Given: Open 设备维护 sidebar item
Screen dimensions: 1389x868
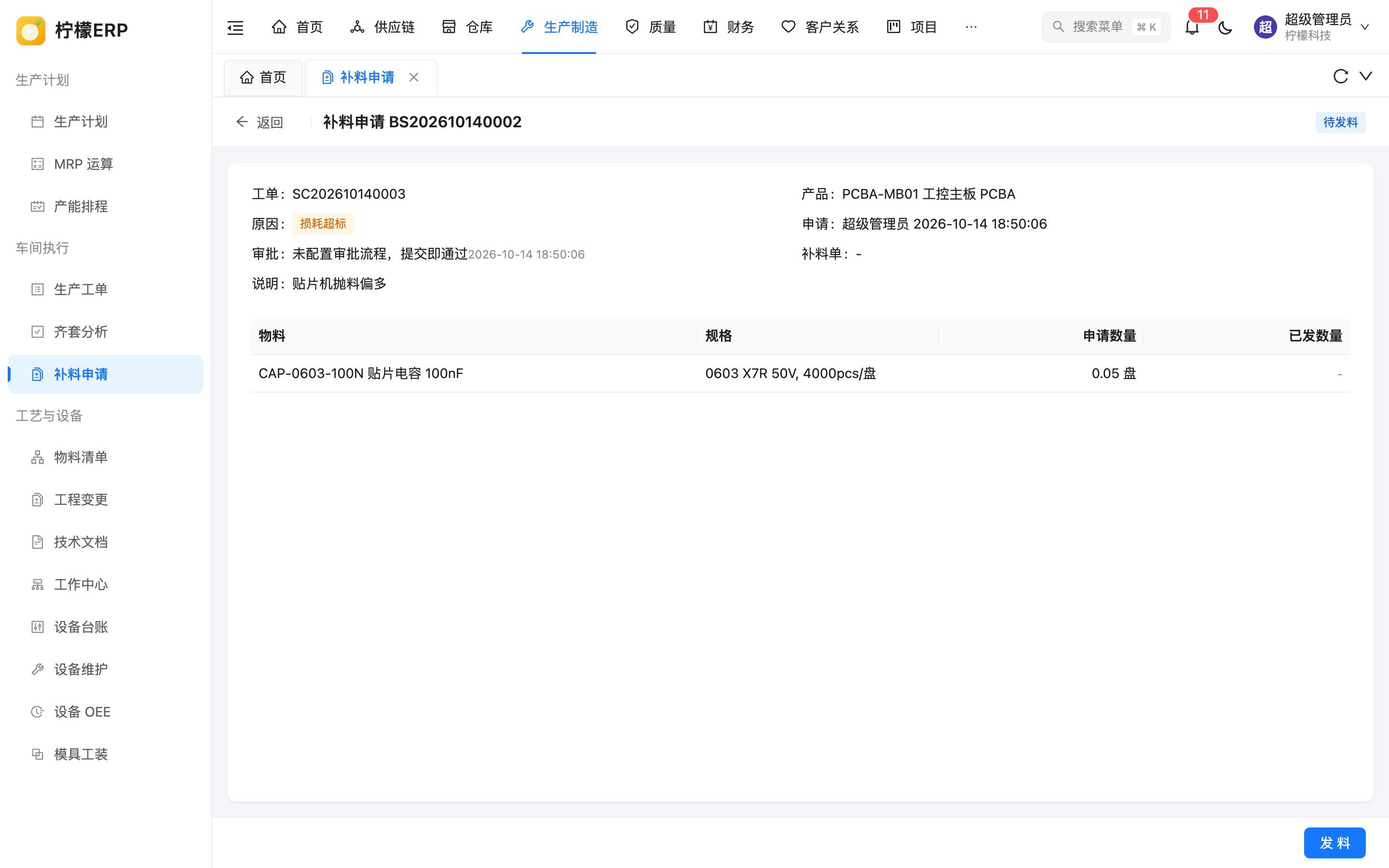Looking at the screenshot, I should 106,669.
